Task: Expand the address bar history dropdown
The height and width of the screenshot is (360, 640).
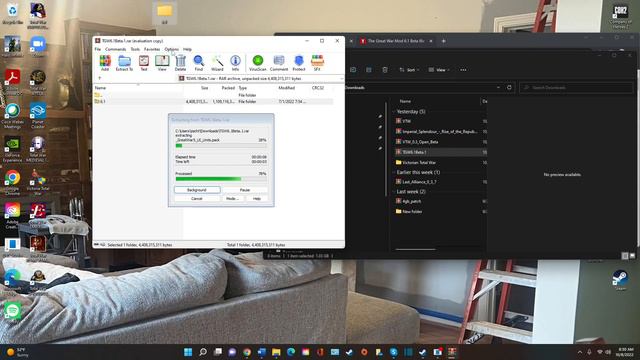Action: [498, 87]
